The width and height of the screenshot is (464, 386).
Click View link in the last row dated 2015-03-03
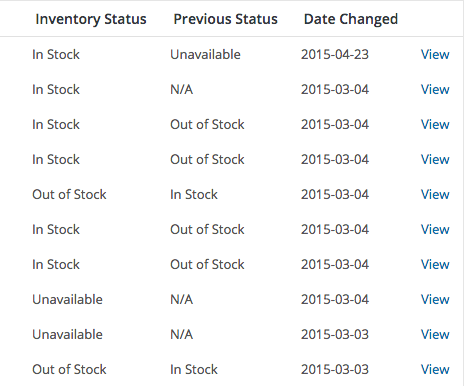pyautogui.click(x=435, y=369)
